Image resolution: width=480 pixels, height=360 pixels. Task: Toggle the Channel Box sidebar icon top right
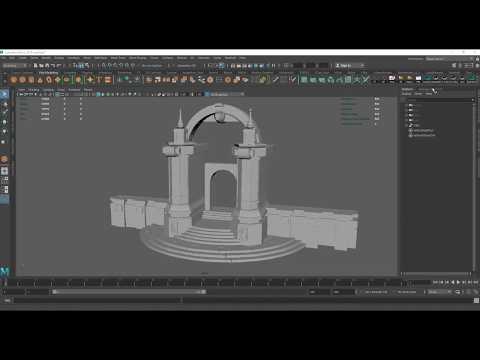pyautogui.click(x=478, y=66)
